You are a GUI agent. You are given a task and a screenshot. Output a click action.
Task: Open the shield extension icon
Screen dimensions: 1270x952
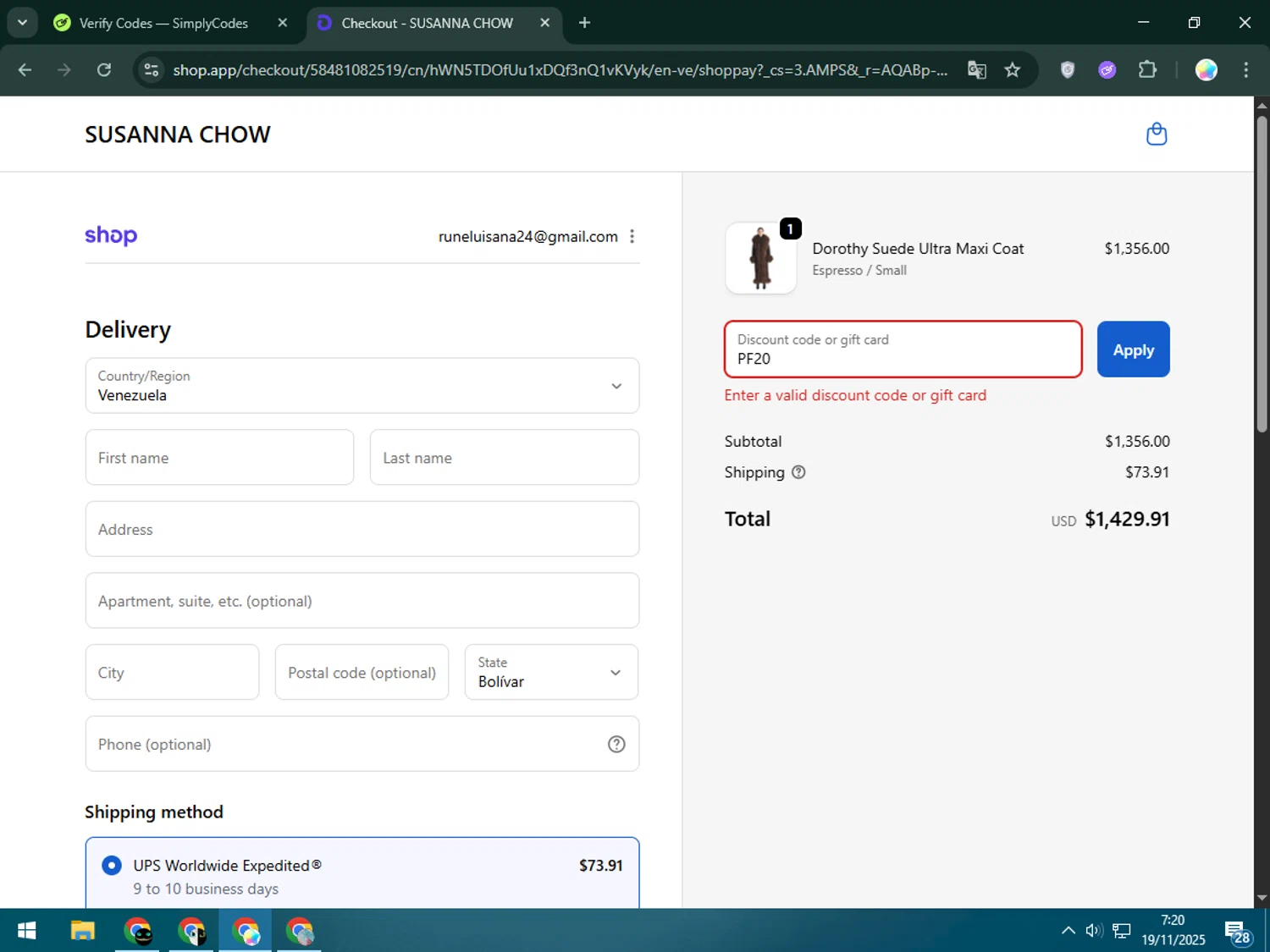point(1068,70)
